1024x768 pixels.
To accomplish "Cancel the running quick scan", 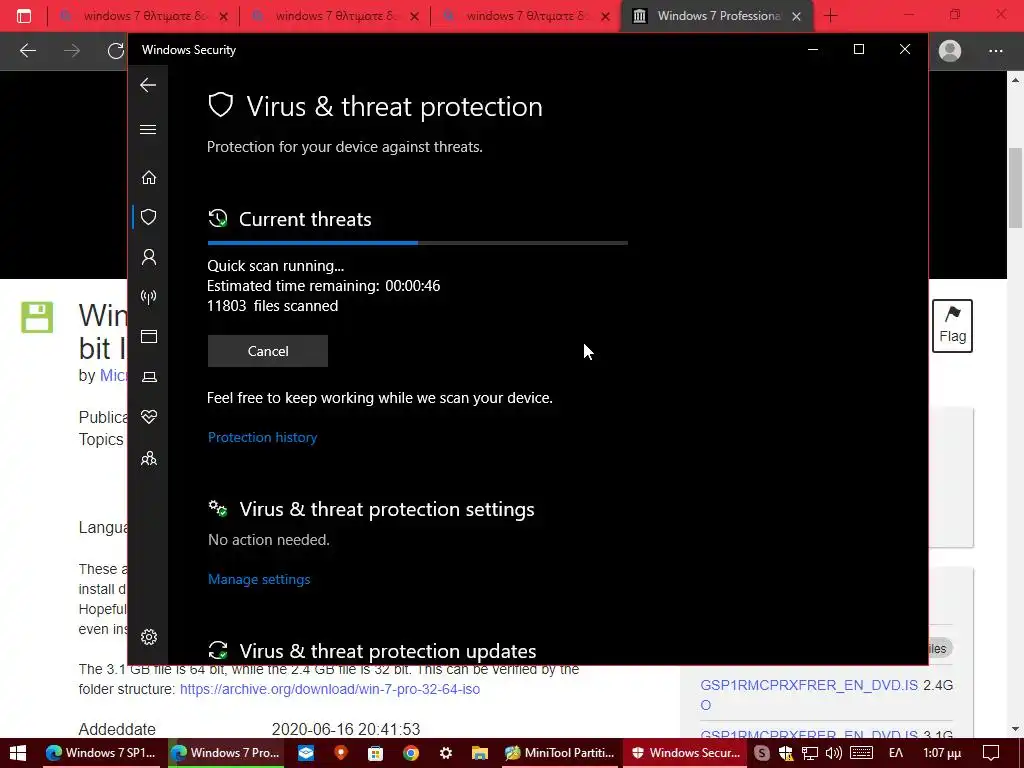I will pyautogui.click(x=268, y=351).
